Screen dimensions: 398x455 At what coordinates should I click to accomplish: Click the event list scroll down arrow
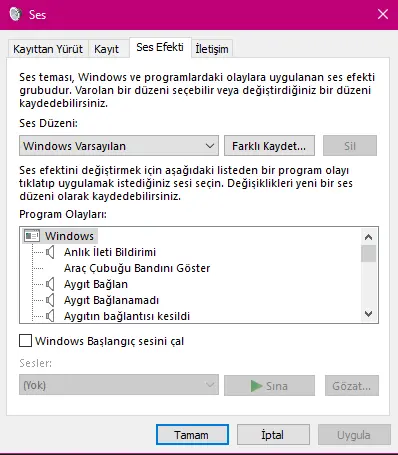coord(368,313)
